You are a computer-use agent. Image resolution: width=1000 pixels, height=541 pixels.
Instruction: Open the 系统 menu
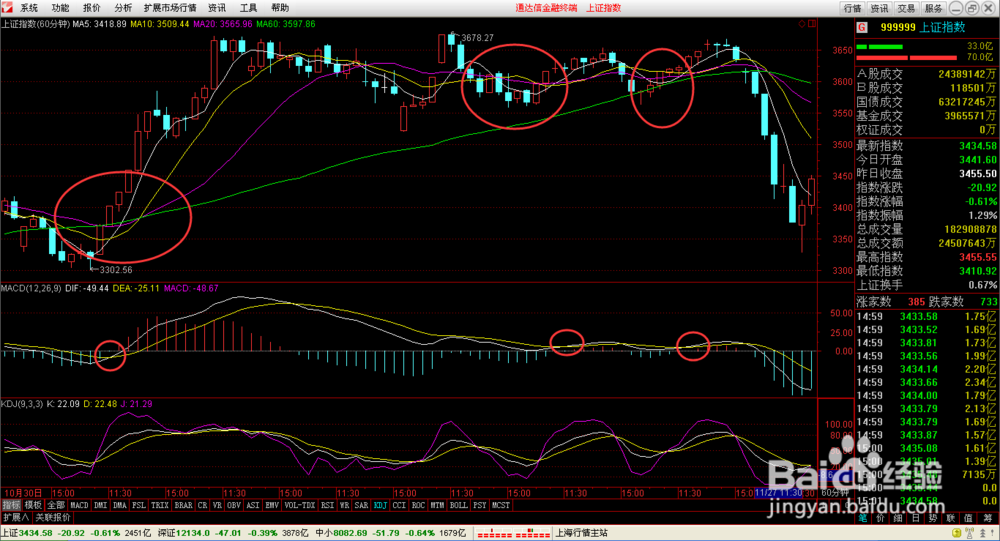coord(29,8)
